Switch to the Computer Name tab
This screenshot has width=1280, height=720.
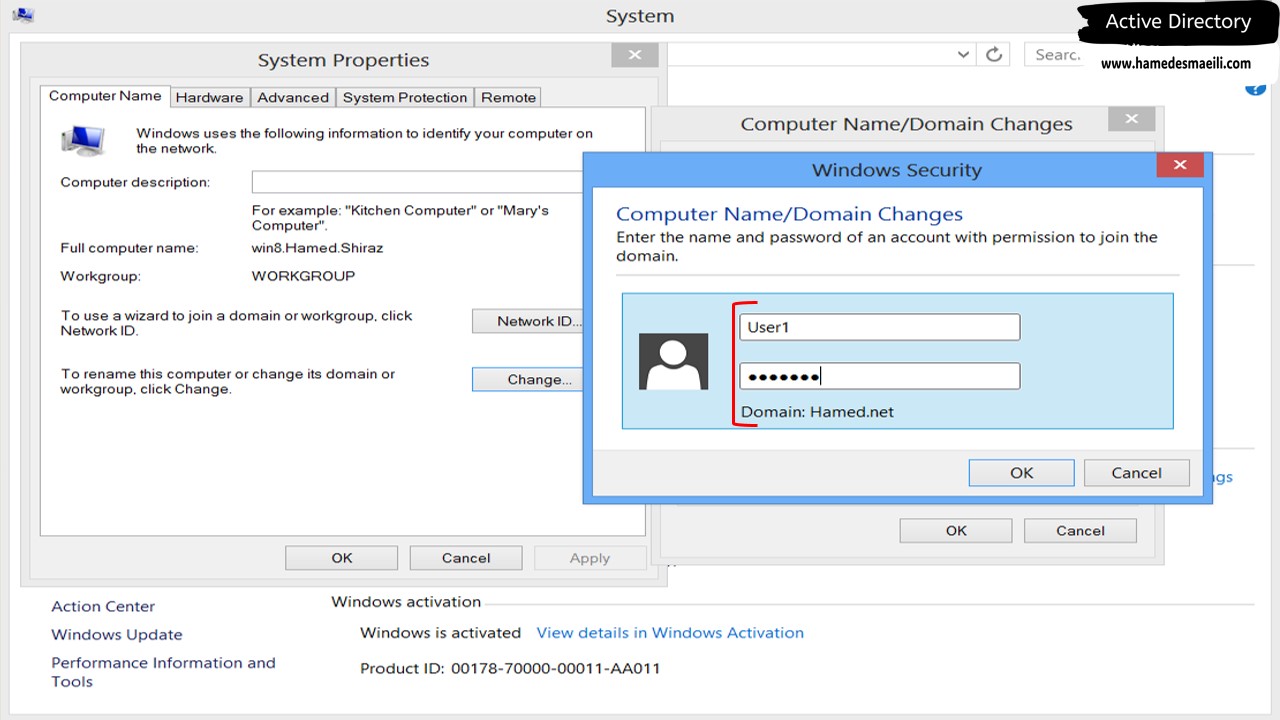105,96
